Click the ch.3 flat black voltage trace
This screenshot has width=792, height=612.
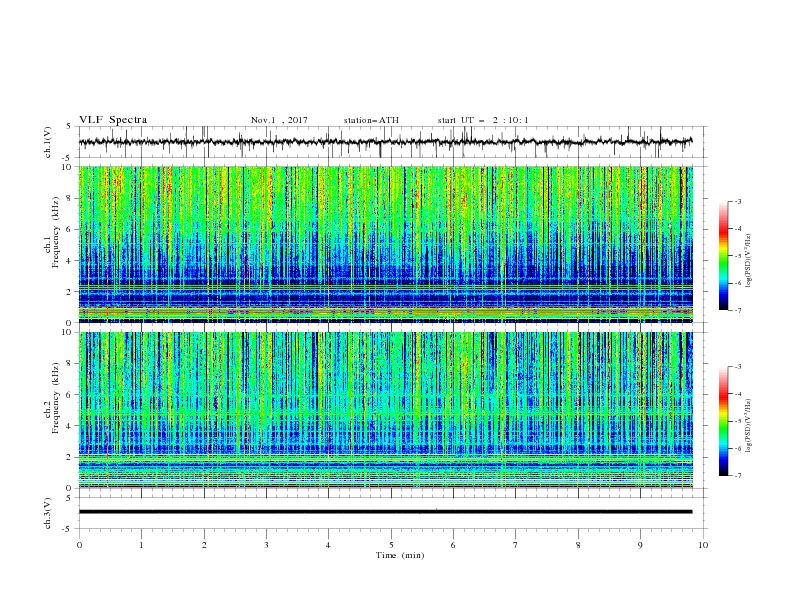point(385,512)
